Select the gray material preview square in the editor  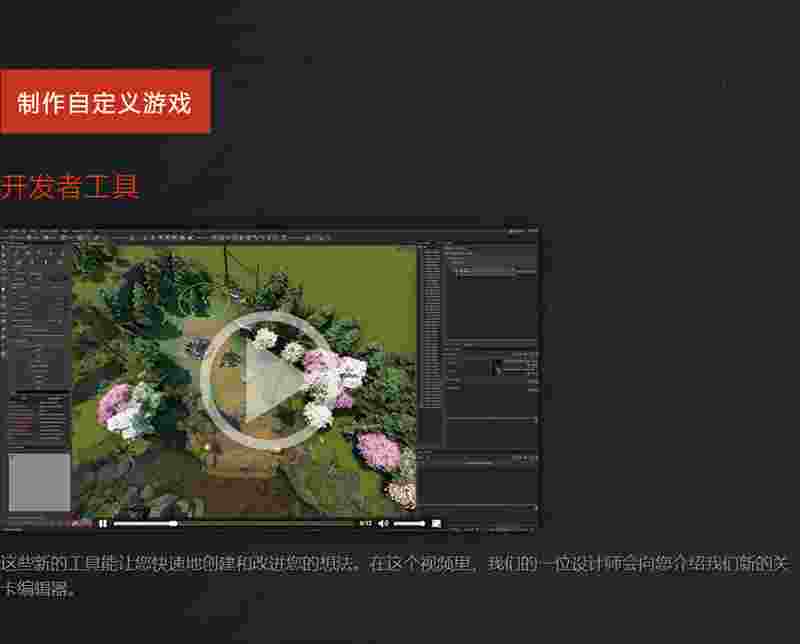[40, 482]
